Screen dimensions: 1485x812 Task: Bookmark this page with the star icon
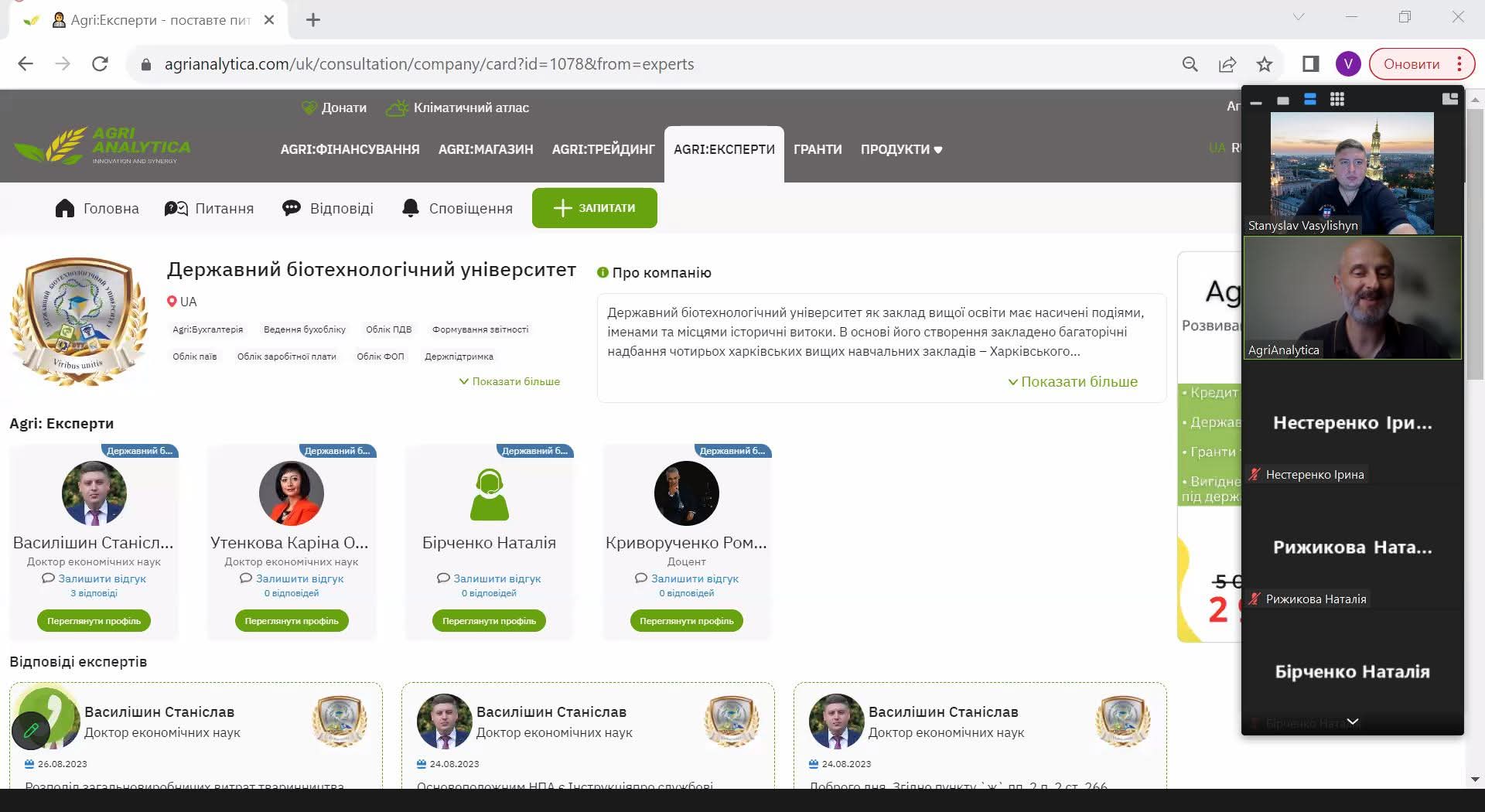(1265, 64)
